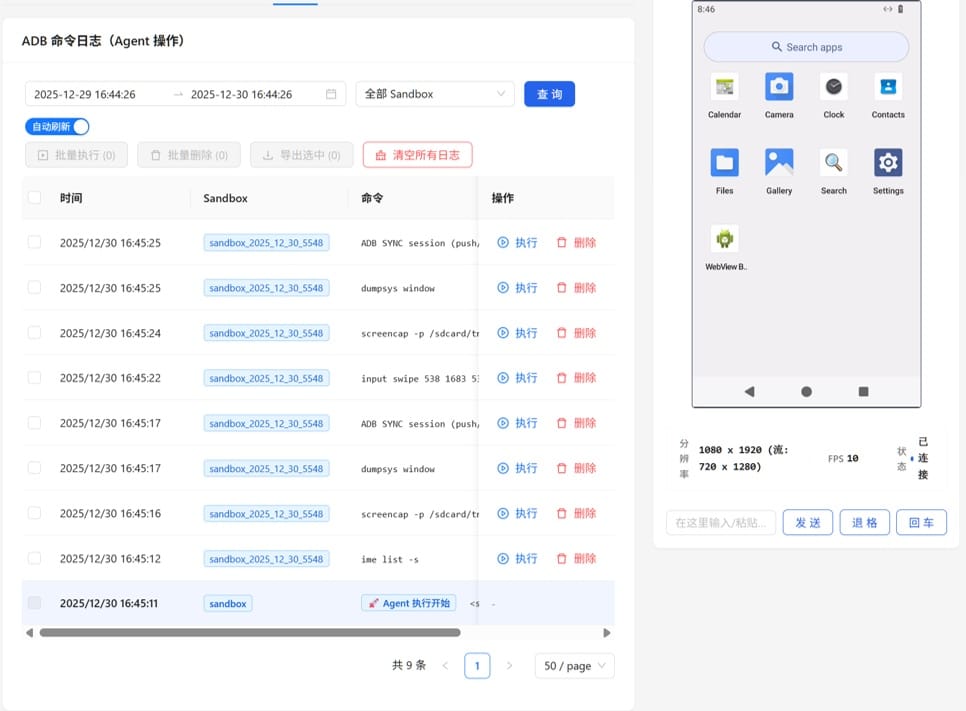
Task: Open the 全部 Sandbox filter dropdown
Action: [434, 93]
